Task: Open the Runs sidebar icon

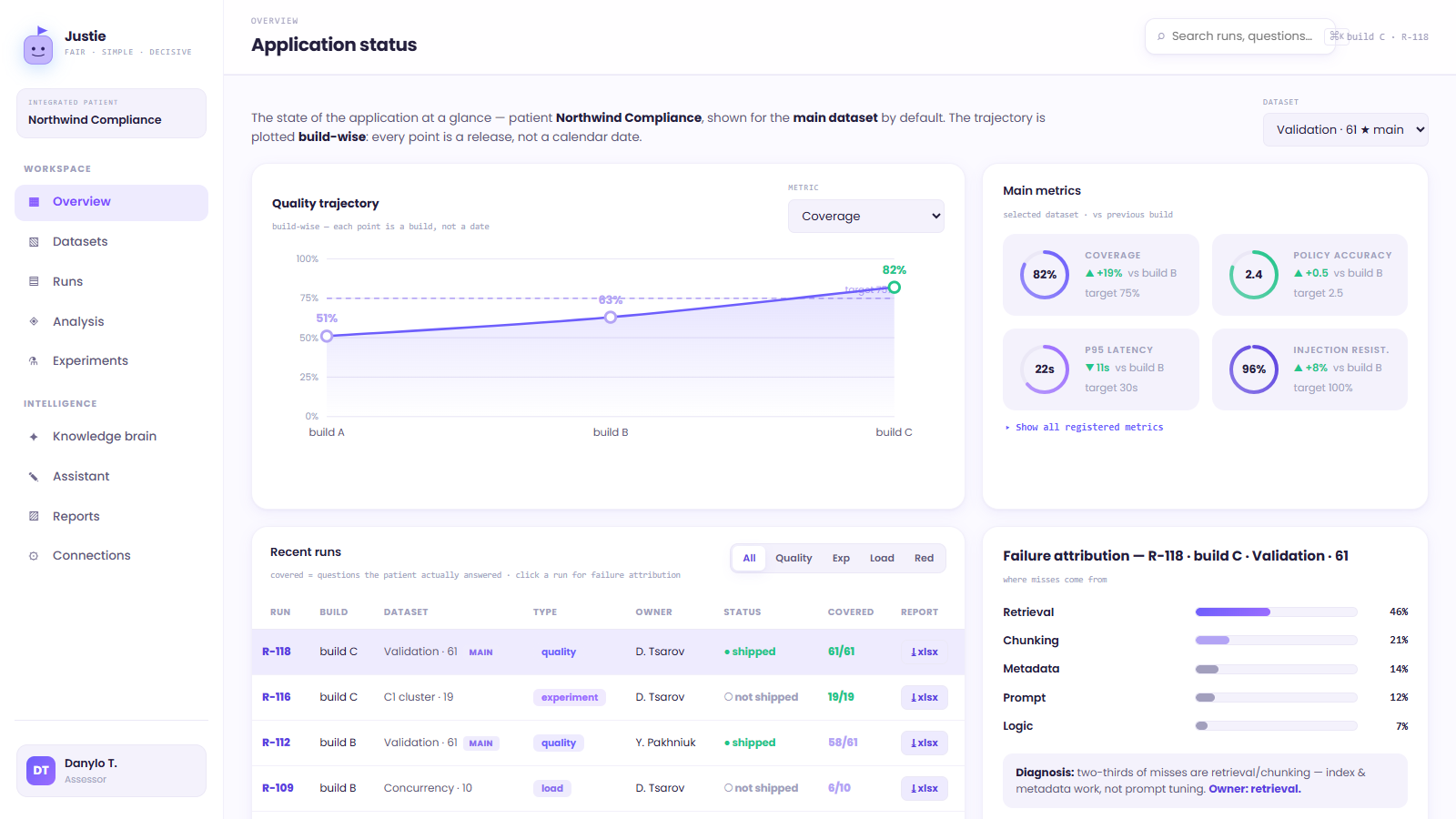Action: (x=34, y=282)
